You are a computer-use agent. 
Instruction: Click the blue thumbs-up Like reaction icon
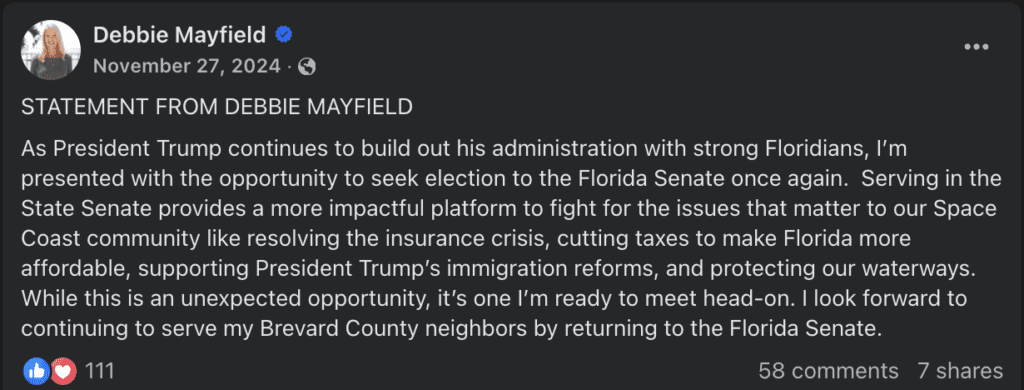(x=36, y=372)
